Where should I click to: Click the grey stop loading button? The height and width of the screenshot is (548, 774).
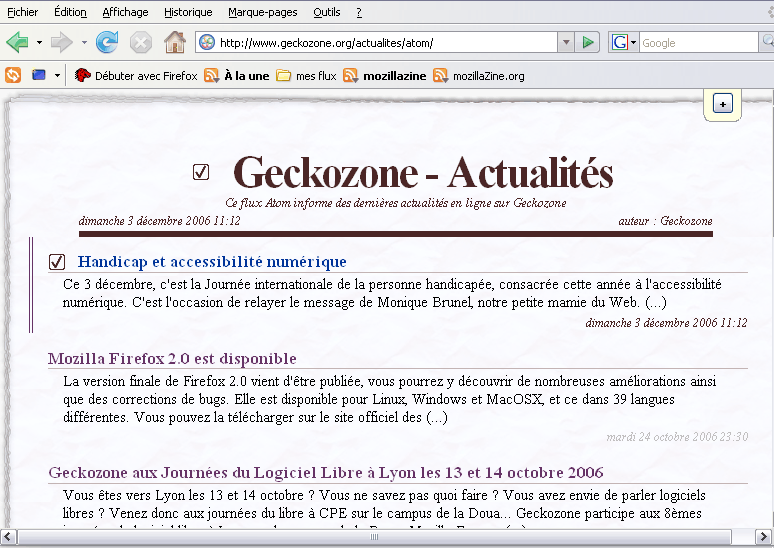click(x=141, y=42)
